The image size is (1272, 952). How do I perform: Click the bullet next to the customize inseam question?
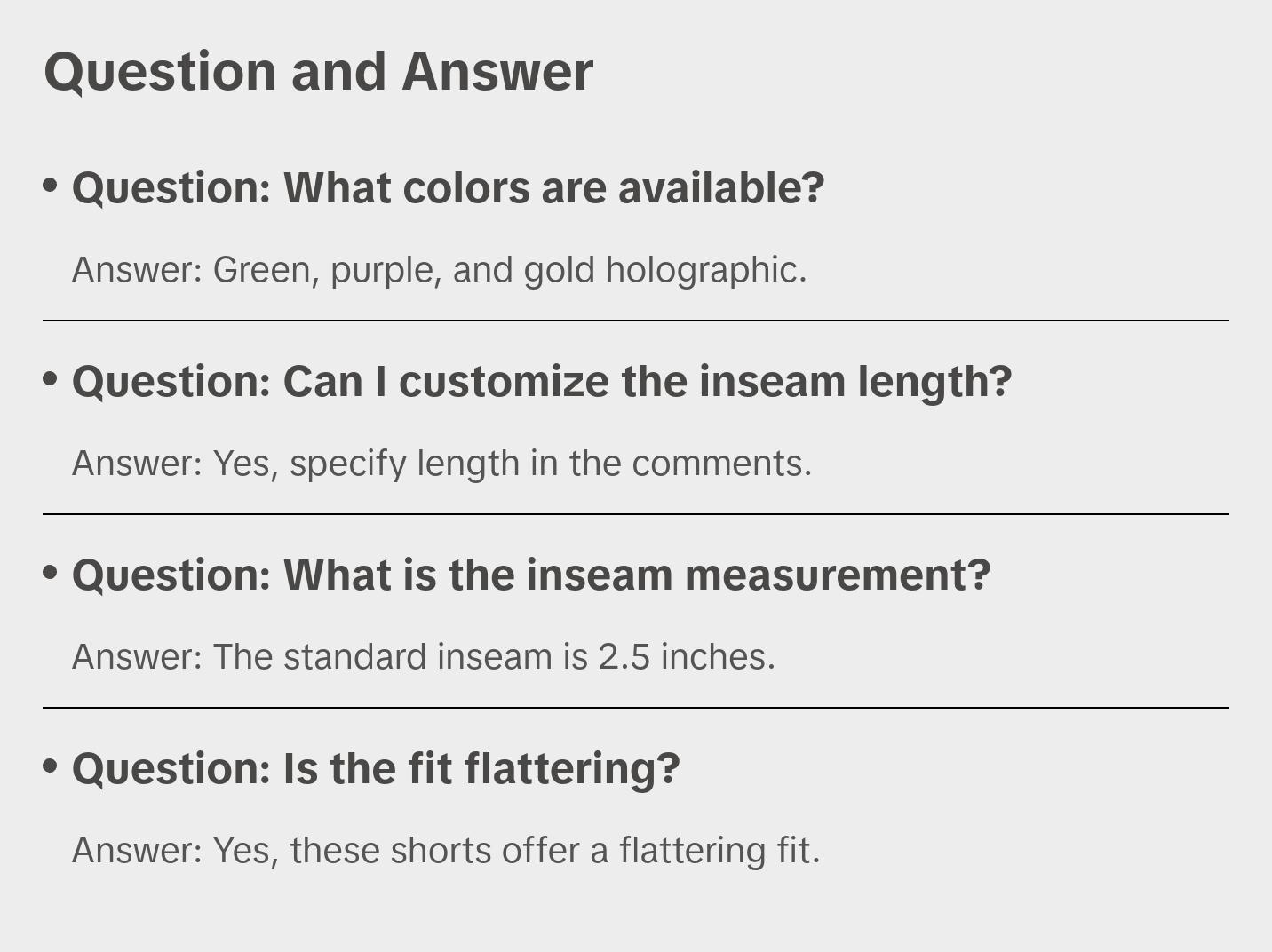click(51, 378)
